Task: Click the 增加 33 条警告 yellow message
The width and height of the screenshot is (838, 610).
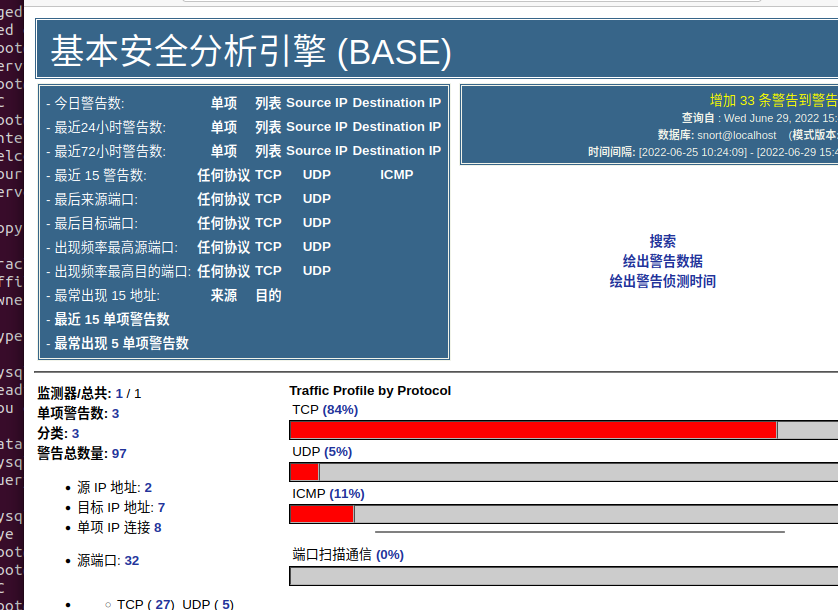Action: pyautogui.click(x=773, y=100)
